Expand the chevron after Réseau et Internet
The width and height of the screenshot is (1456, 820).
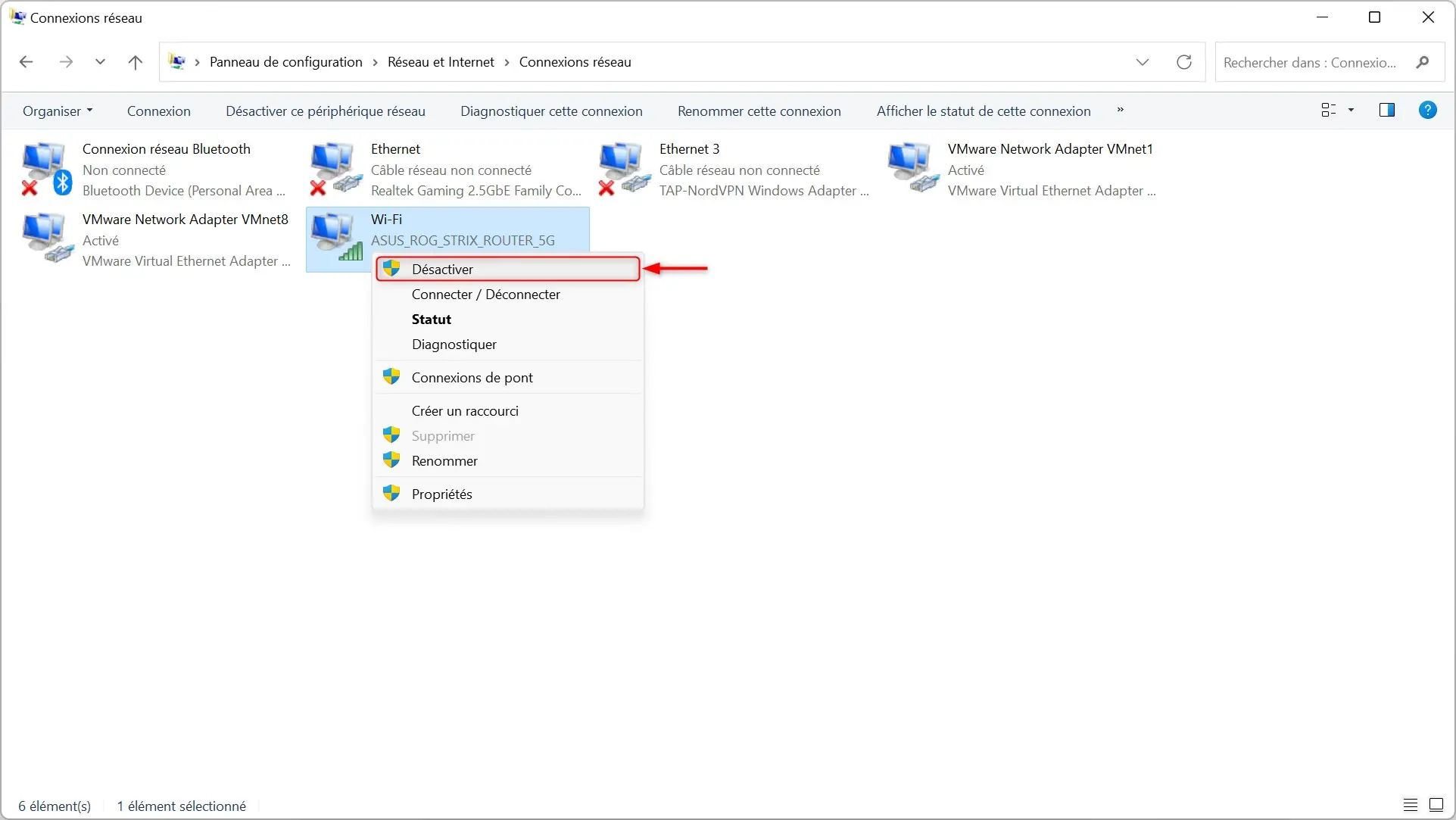(507, 62)
